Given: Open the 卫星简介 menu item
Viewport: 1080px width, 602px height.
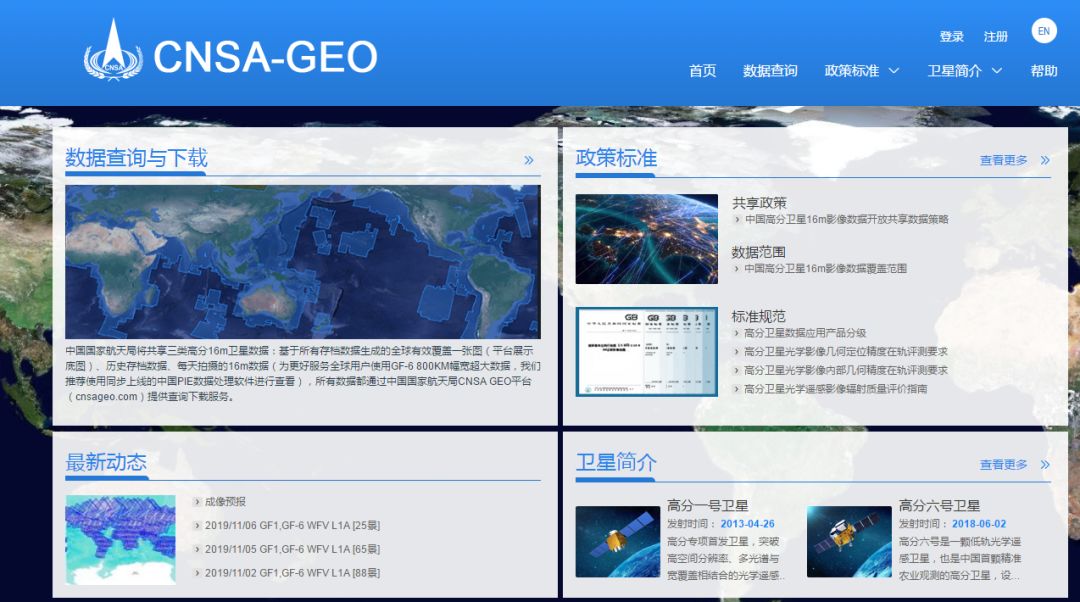Looking at the screenshot, I should coord(954,71).
